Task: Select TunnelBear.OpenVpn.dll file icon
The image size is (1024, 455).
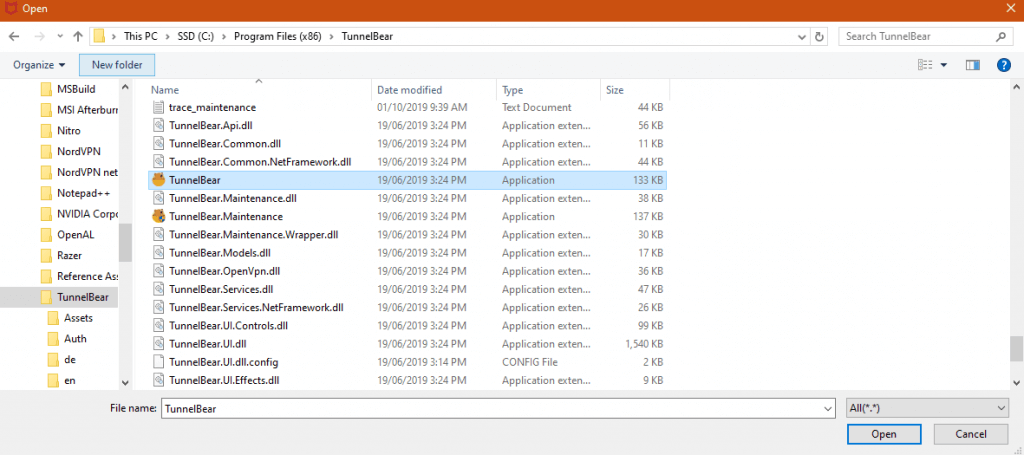Action: (158, 271)
